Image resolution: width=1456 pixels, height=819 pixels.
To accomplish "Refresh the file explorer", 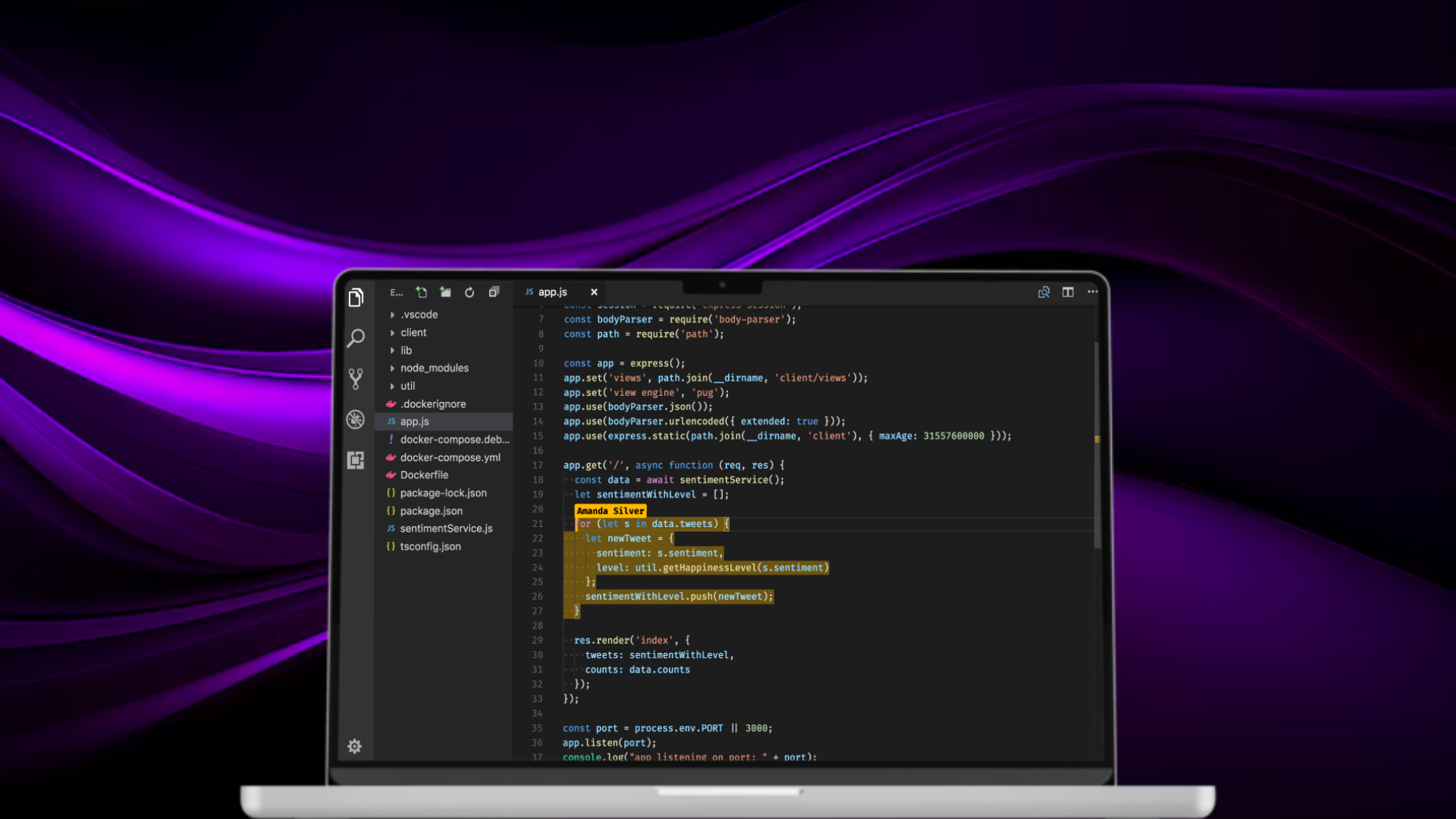I will (469, 292).
